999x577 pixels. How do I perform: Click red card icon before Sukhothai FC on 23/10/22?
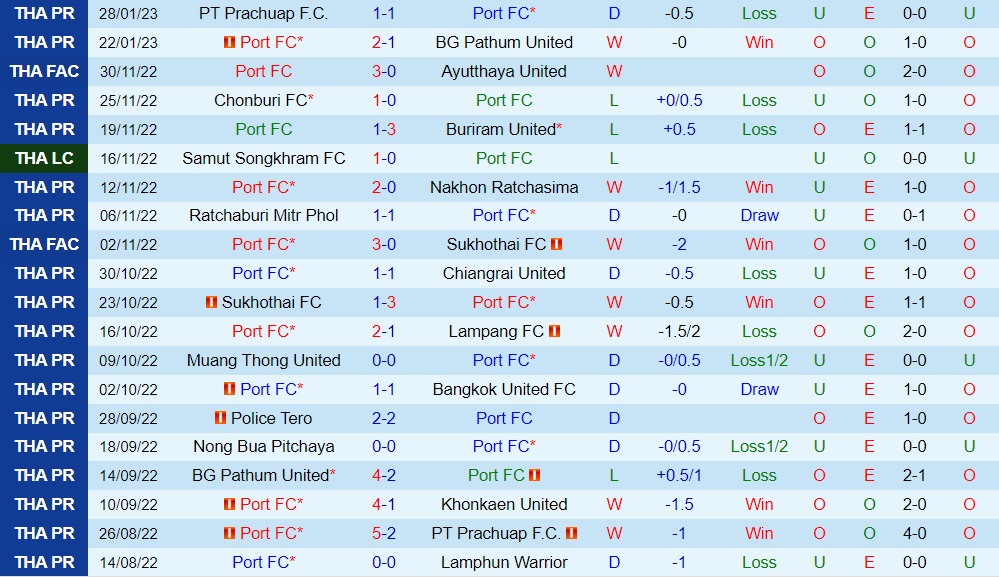(211, 302)
